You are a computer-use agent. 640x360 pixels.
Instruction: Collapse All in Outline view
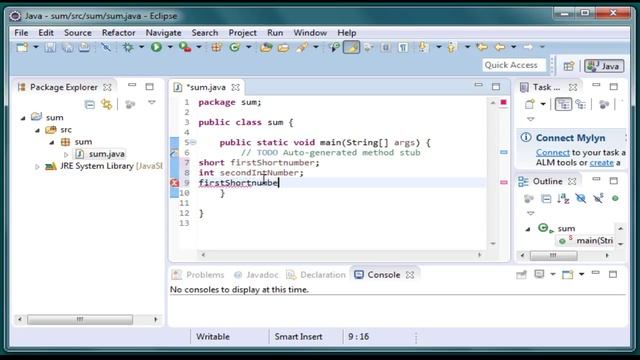coord(546,199)
